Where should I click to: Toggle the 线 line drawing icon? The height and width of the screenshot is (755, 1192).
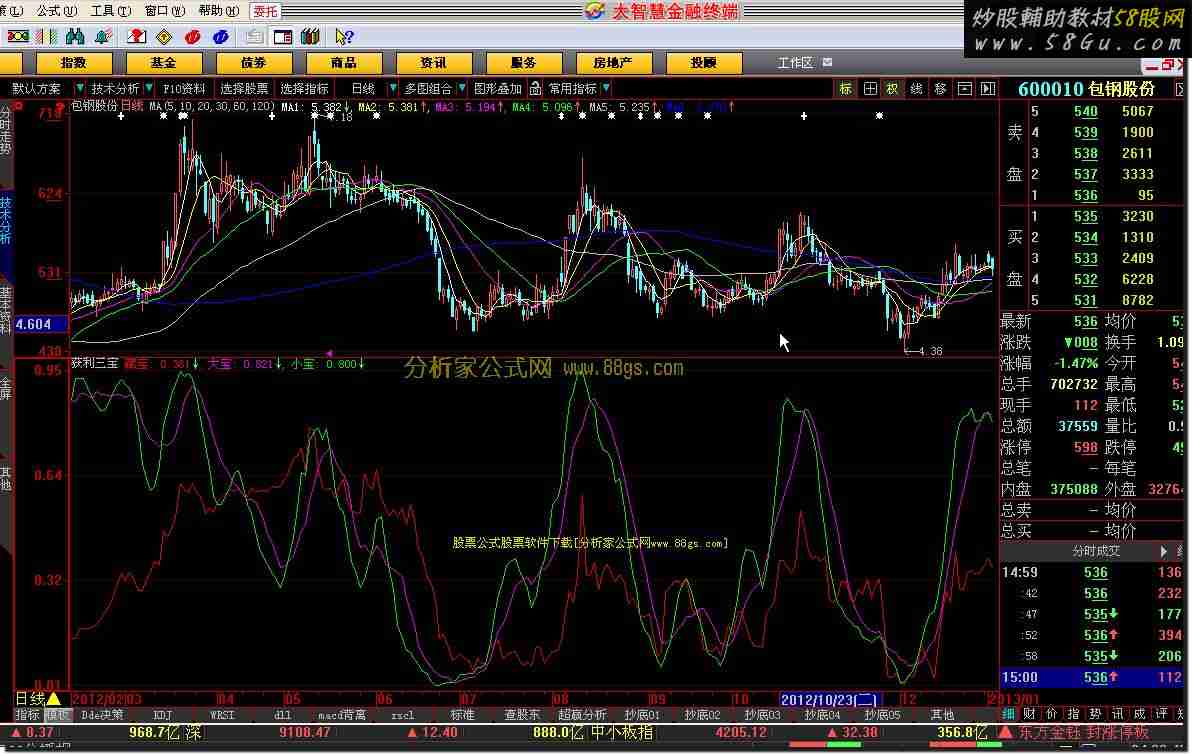pyautogui.click(x=917, y=89)
